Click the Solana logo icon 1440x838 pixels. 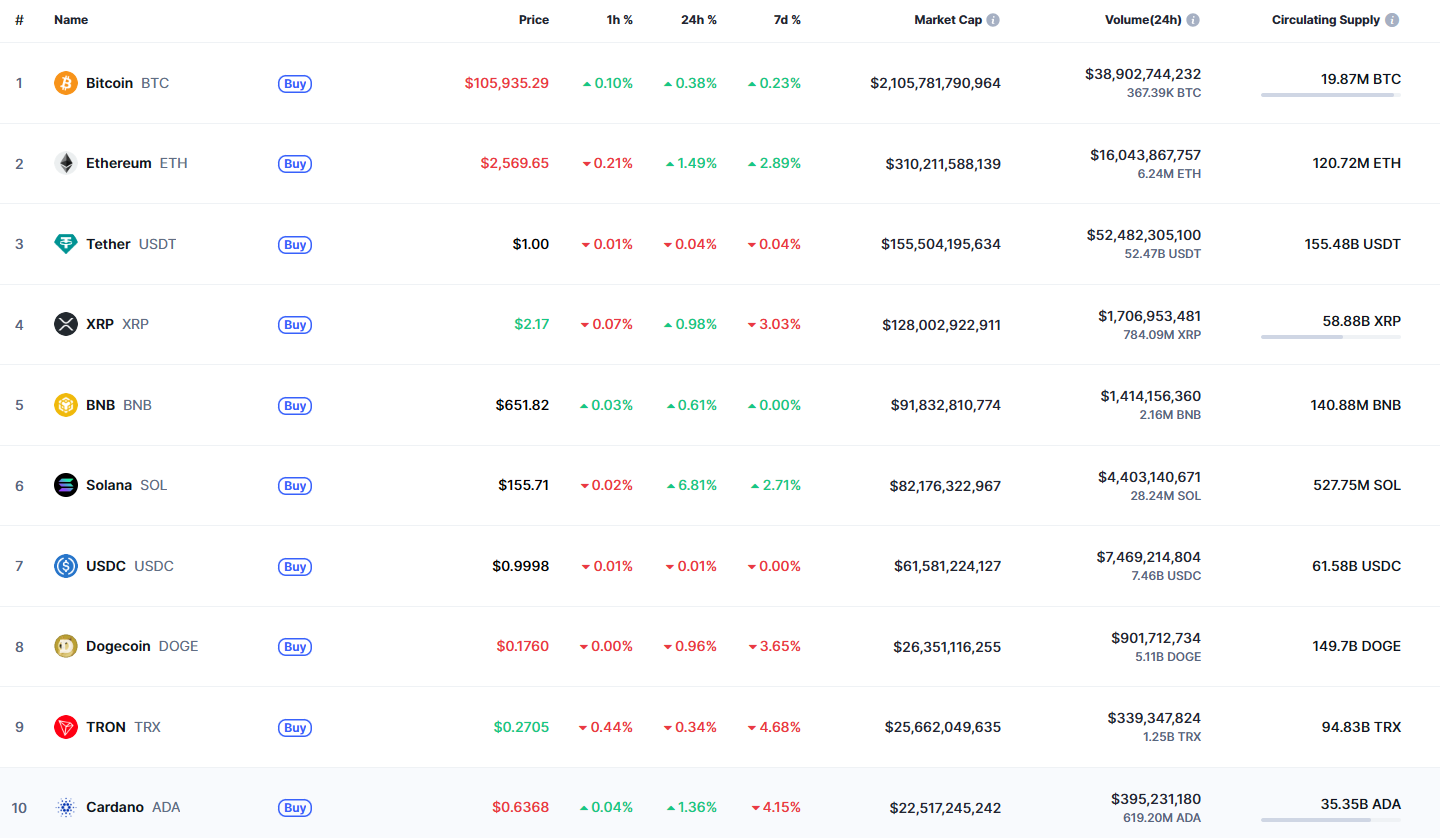65,485
